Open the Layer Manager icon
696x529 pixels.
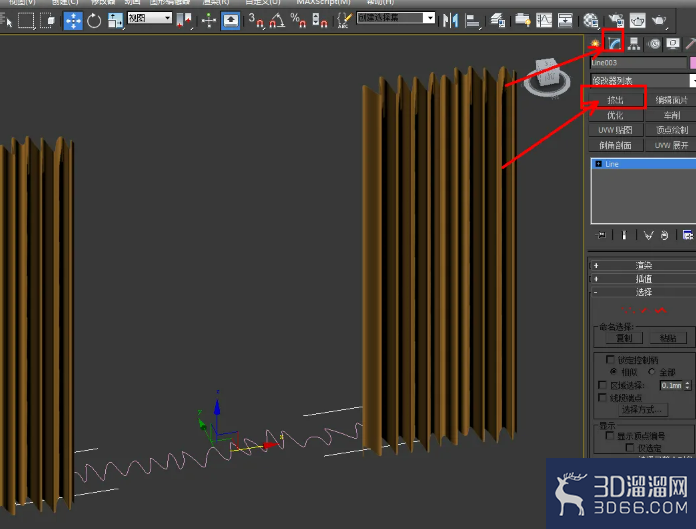pyautogui.click(x=498, y=21)
